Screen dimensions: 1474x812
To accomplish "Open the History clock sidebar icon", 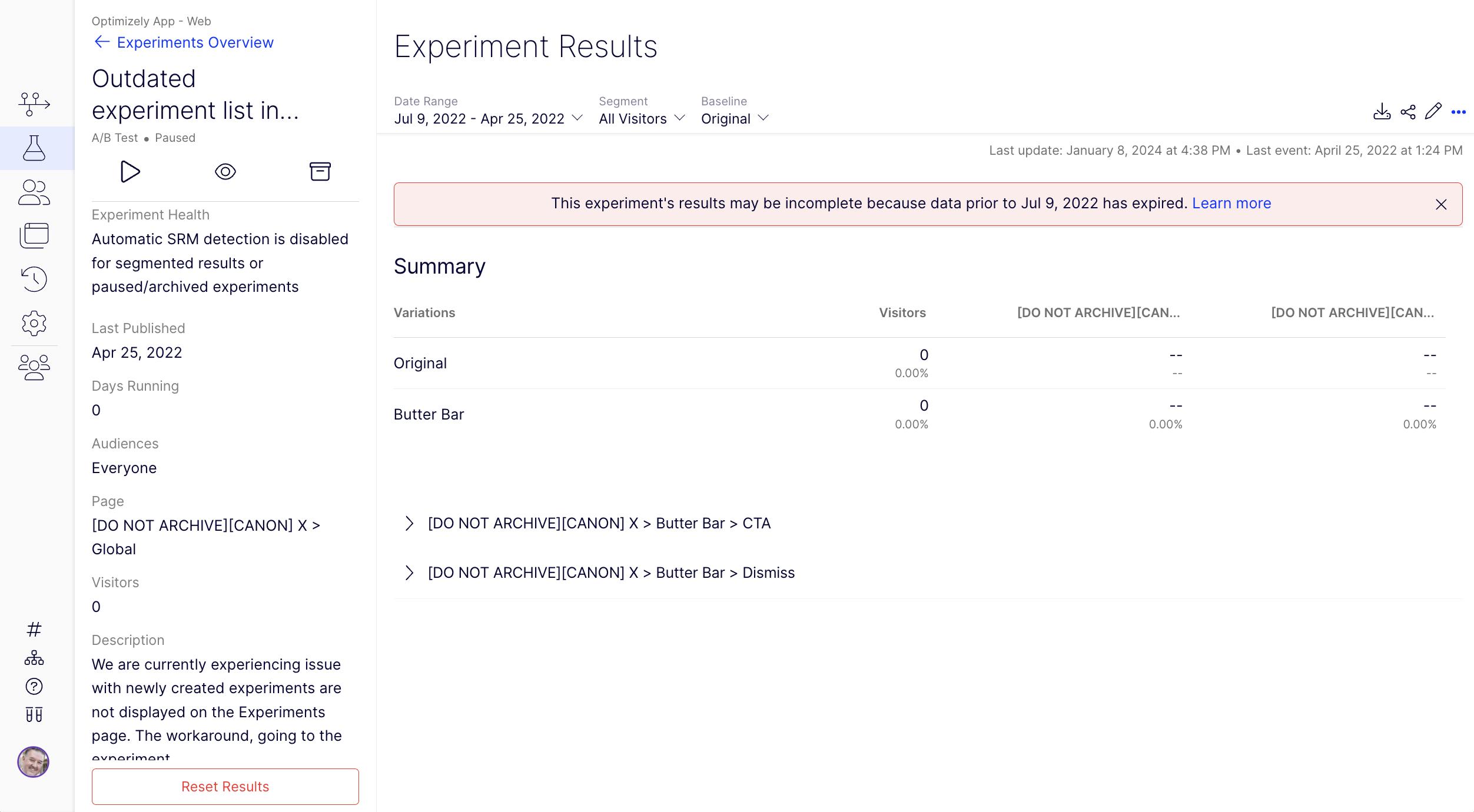I will (x=34, y=279).
